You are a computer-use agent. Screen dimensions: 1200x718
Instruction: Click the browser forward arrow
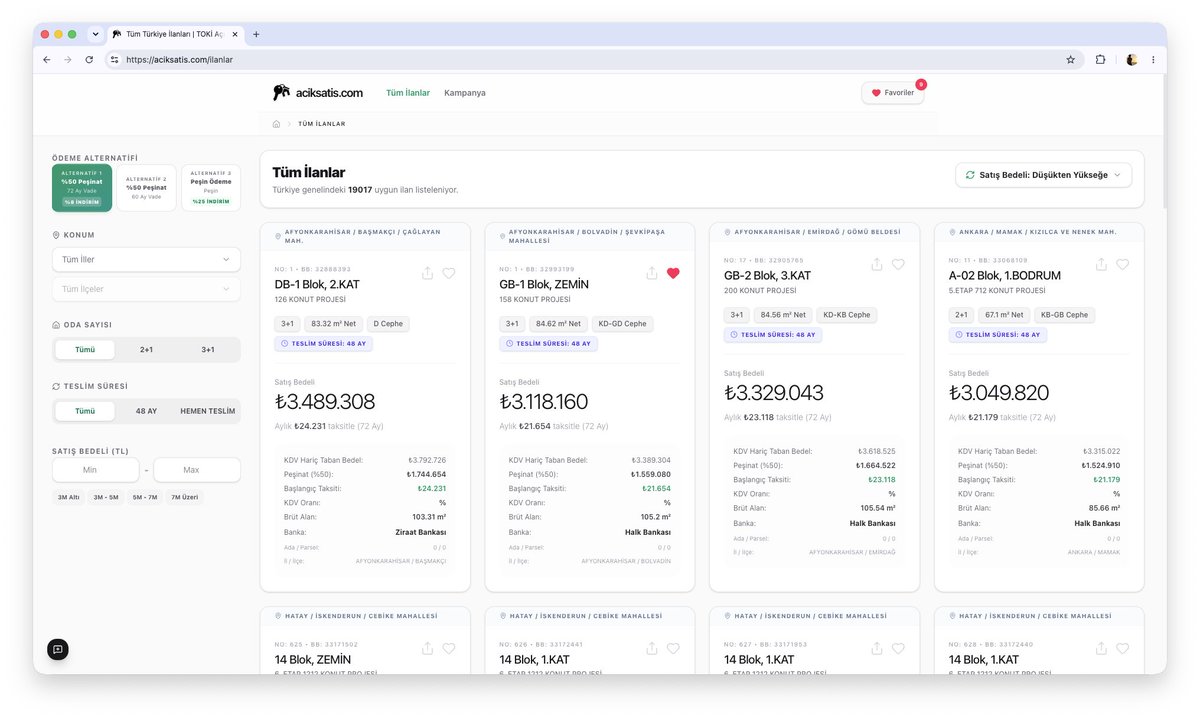coord(68,60)
